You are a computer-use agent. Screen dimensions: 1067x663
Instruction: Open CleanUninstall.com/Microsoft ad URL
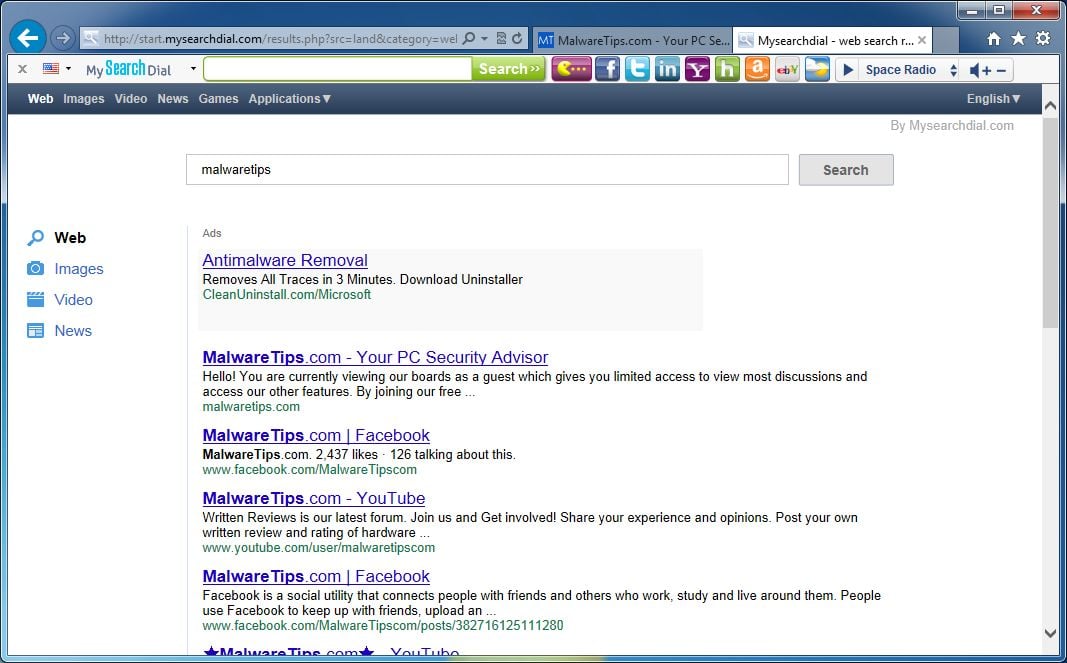click(286, 295)
